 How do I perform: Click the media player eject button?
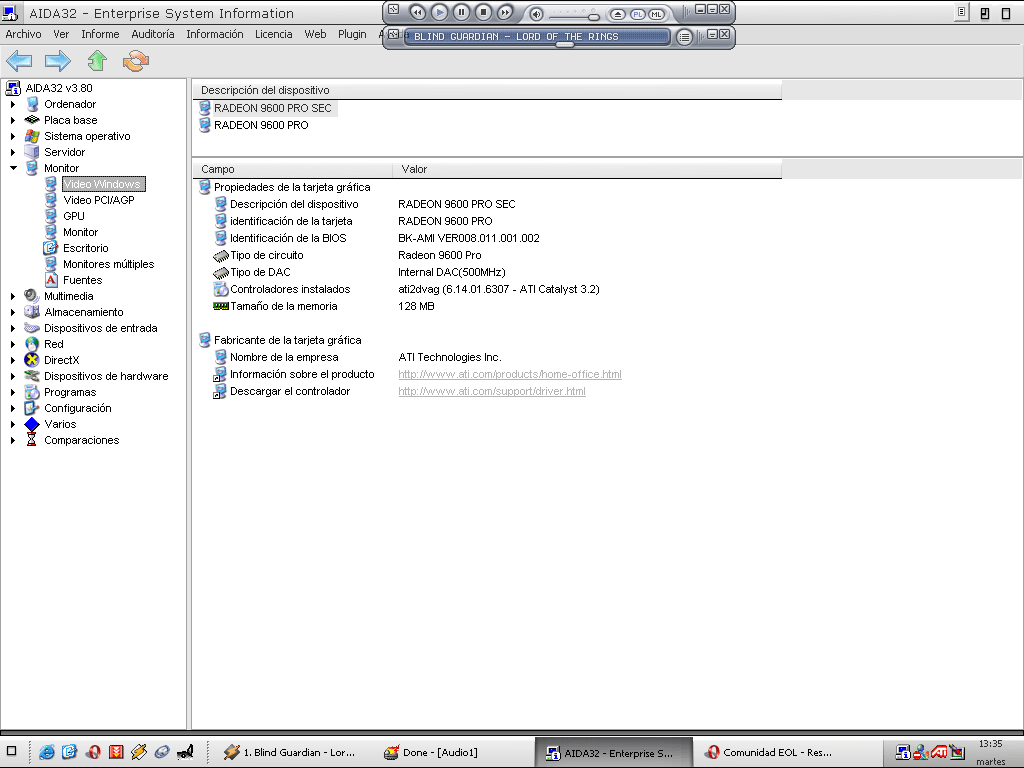(x=618, y=14)
